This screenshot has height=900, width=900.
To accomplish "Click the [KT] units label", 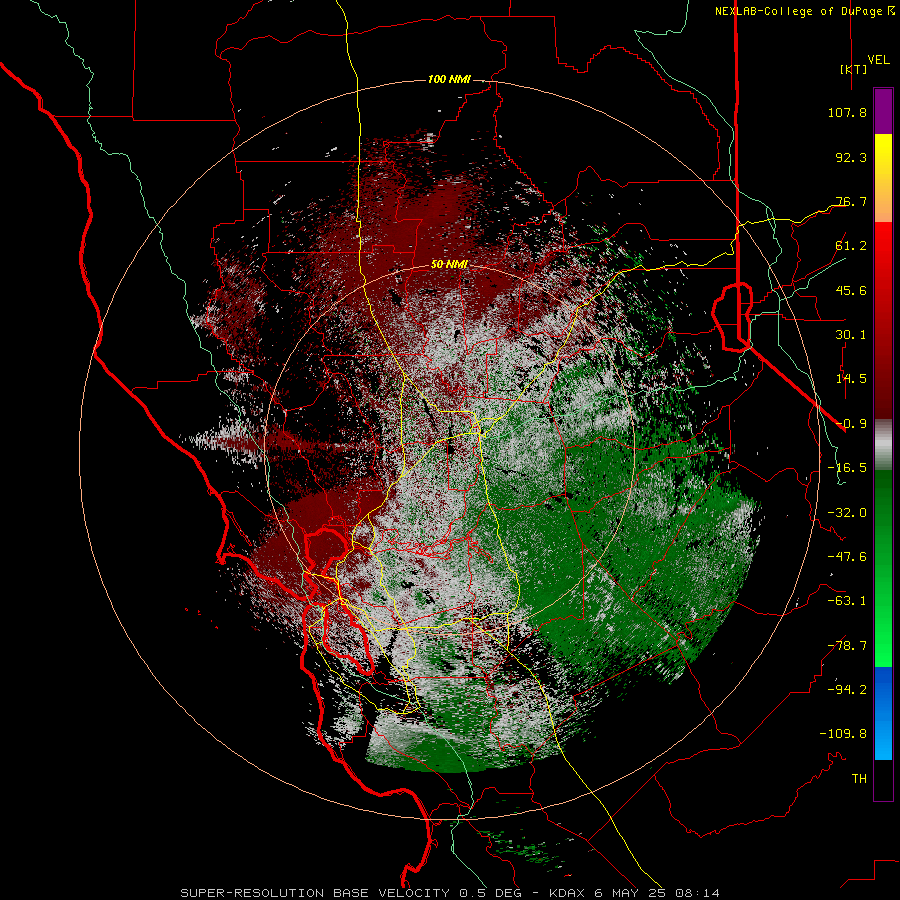I will point(854,69).
